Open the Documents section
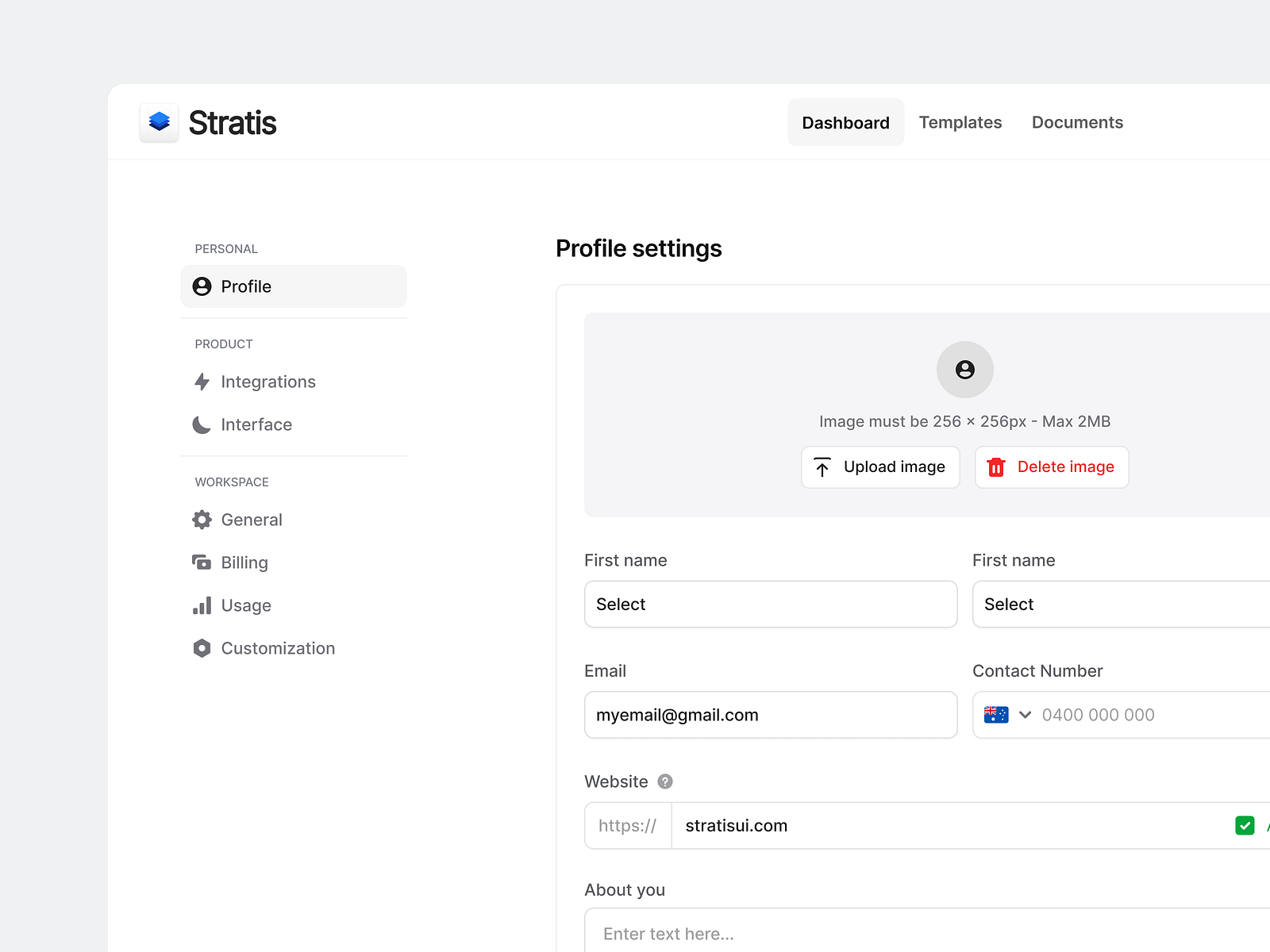 click(1077, 122)
